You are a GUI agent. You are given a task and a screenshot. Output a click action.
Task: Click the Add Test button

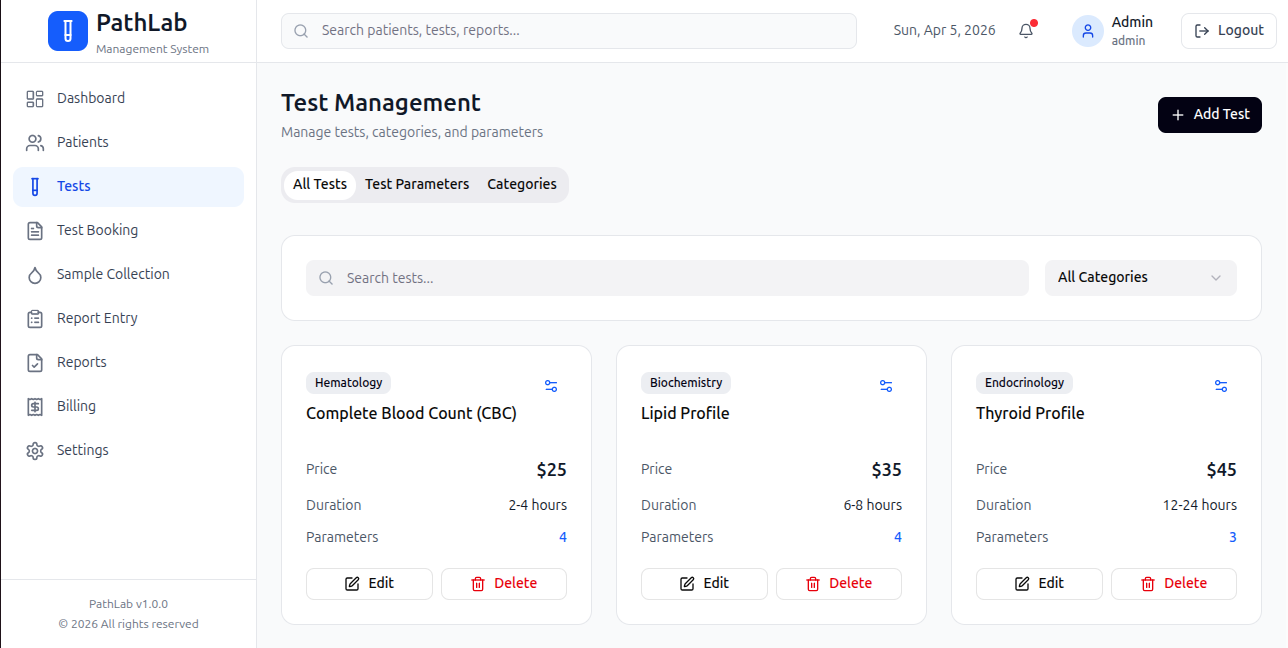click(x=1210, y=115)
